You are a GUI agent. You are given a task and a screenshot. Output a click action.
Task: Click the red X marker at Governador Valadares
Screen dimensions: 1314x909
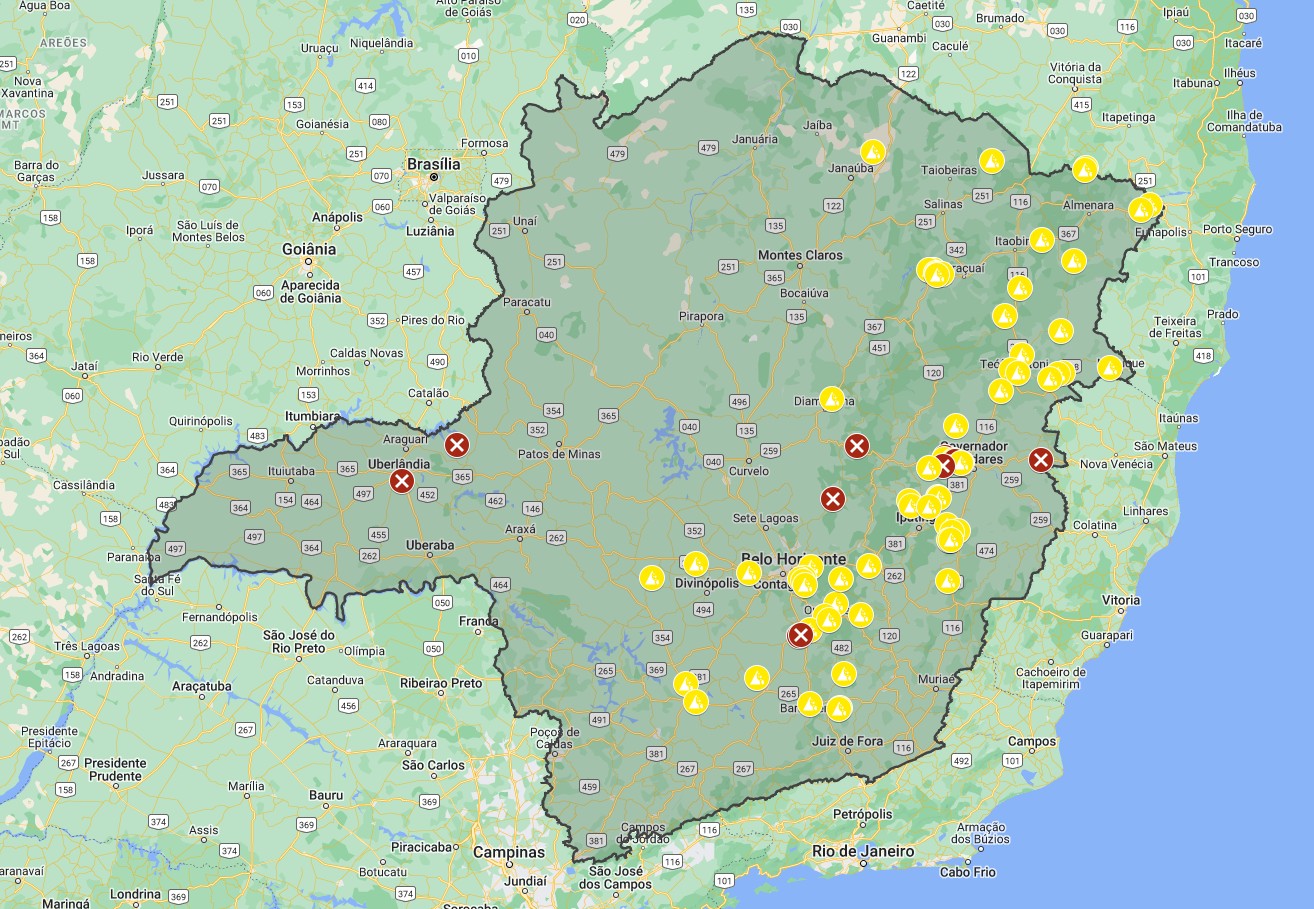[944, 464]
